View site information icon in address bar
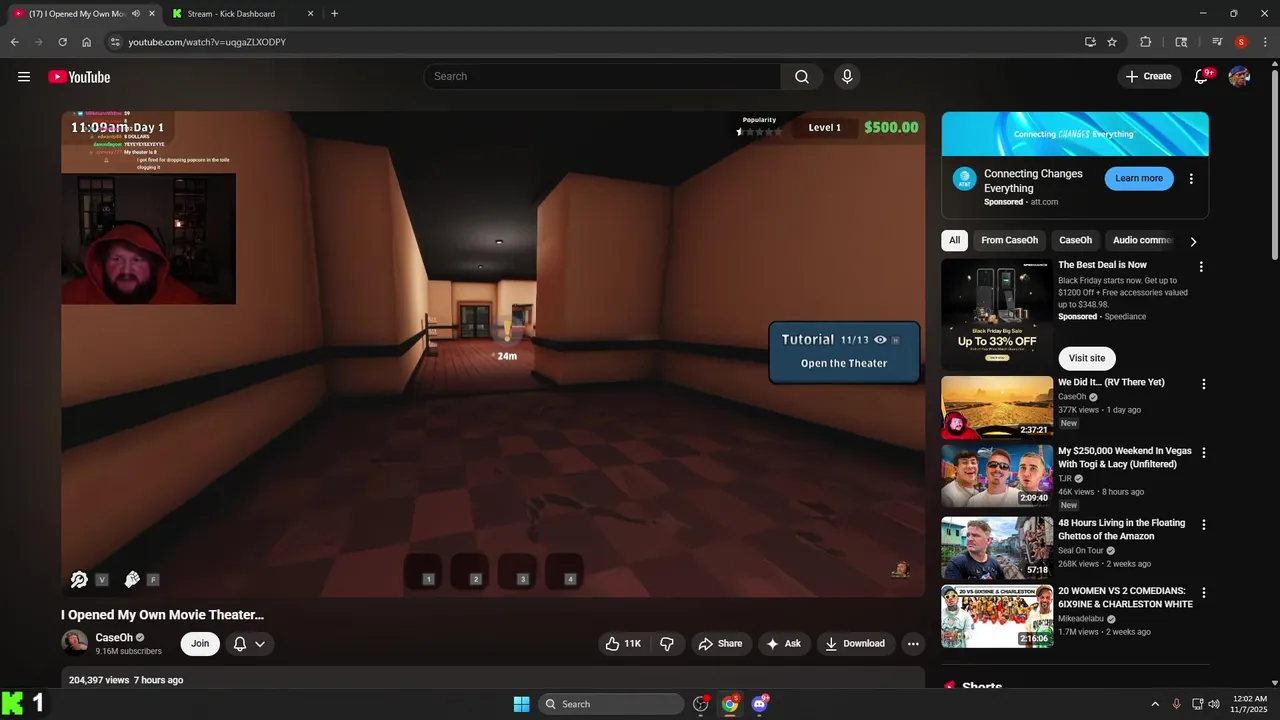 pyautogui.click(x=115, y=42)
